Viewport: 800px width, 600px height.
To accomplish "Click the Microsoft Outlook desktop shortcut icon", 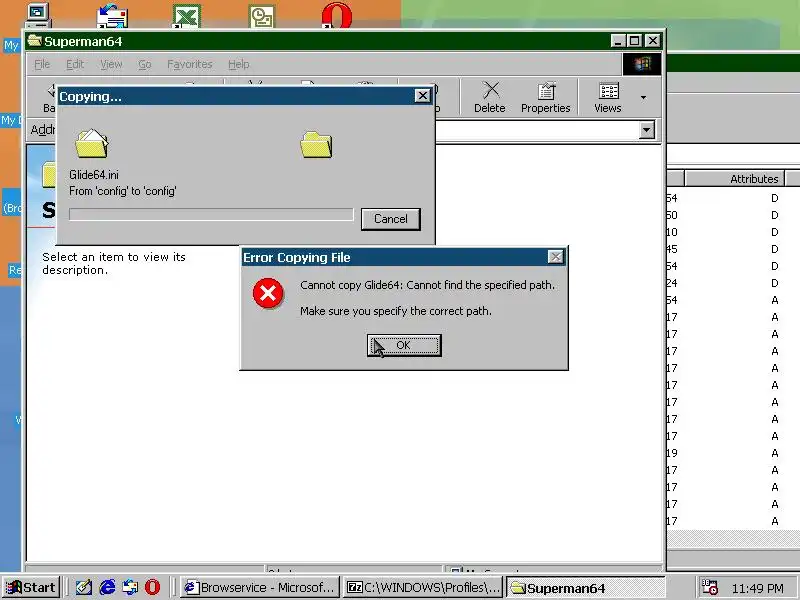I will [x=262, y=16].
